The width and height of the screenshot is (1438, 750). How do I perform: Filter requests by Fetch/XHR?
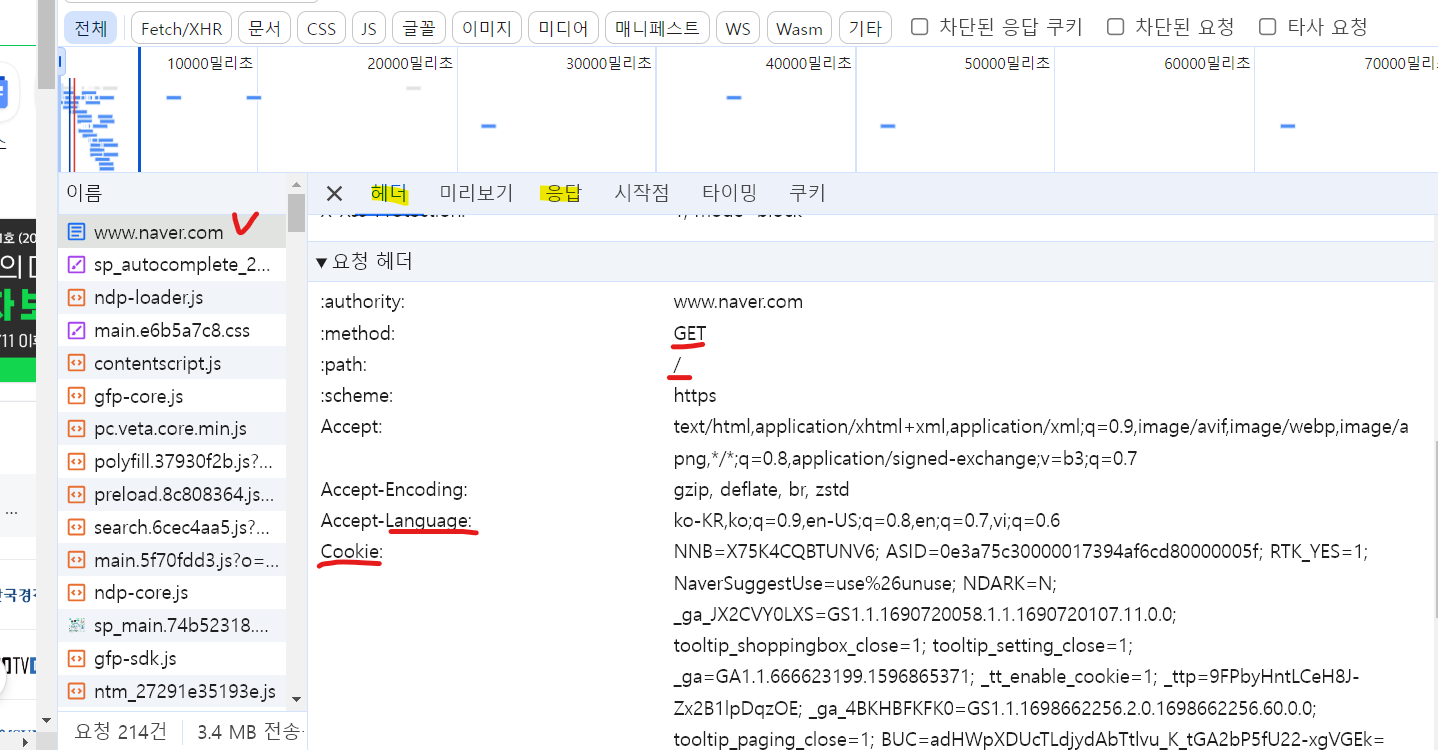click(x=181, y=28)
